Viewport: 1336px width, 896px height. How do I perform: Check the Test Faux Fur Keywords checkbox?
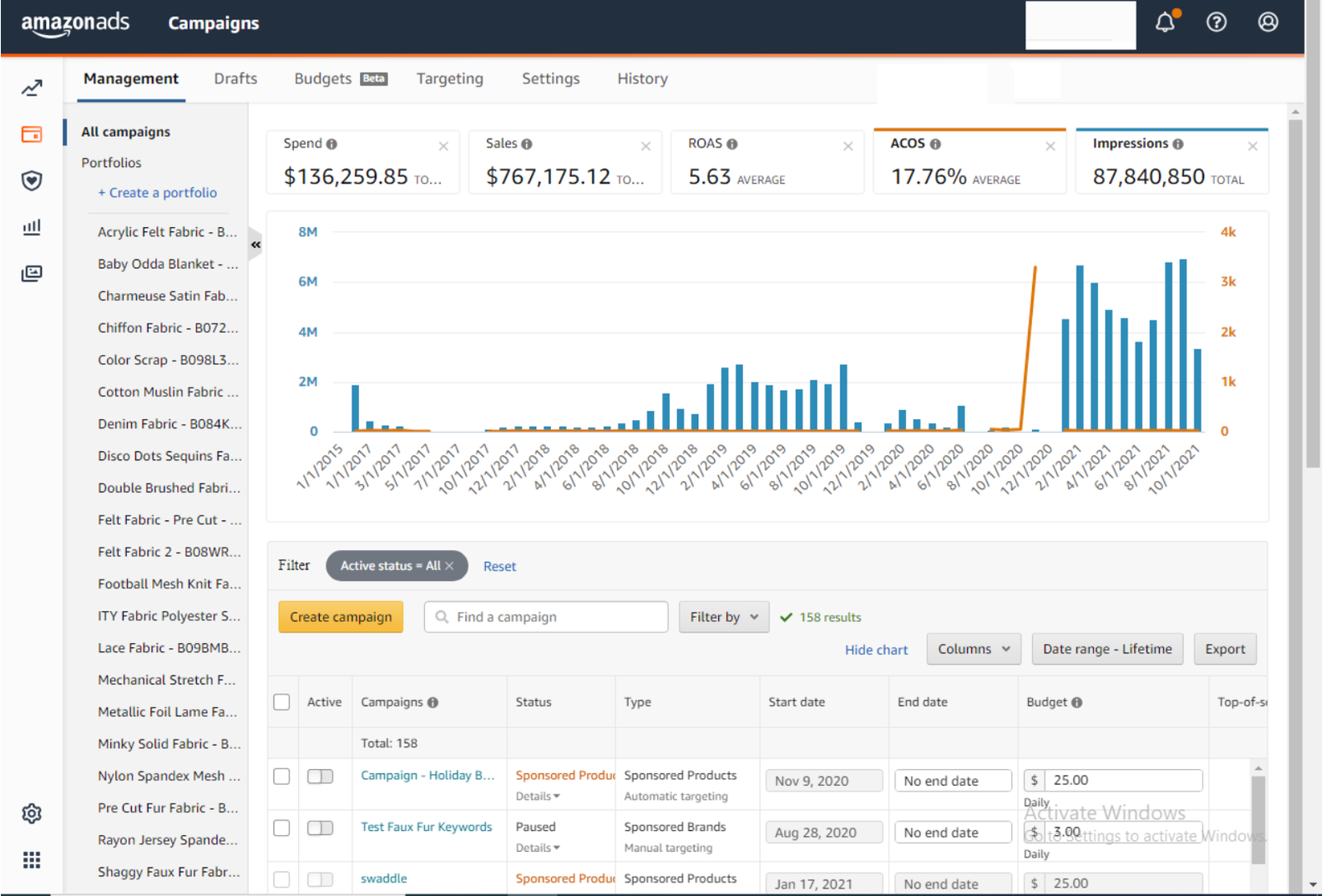tap(281, 828)
